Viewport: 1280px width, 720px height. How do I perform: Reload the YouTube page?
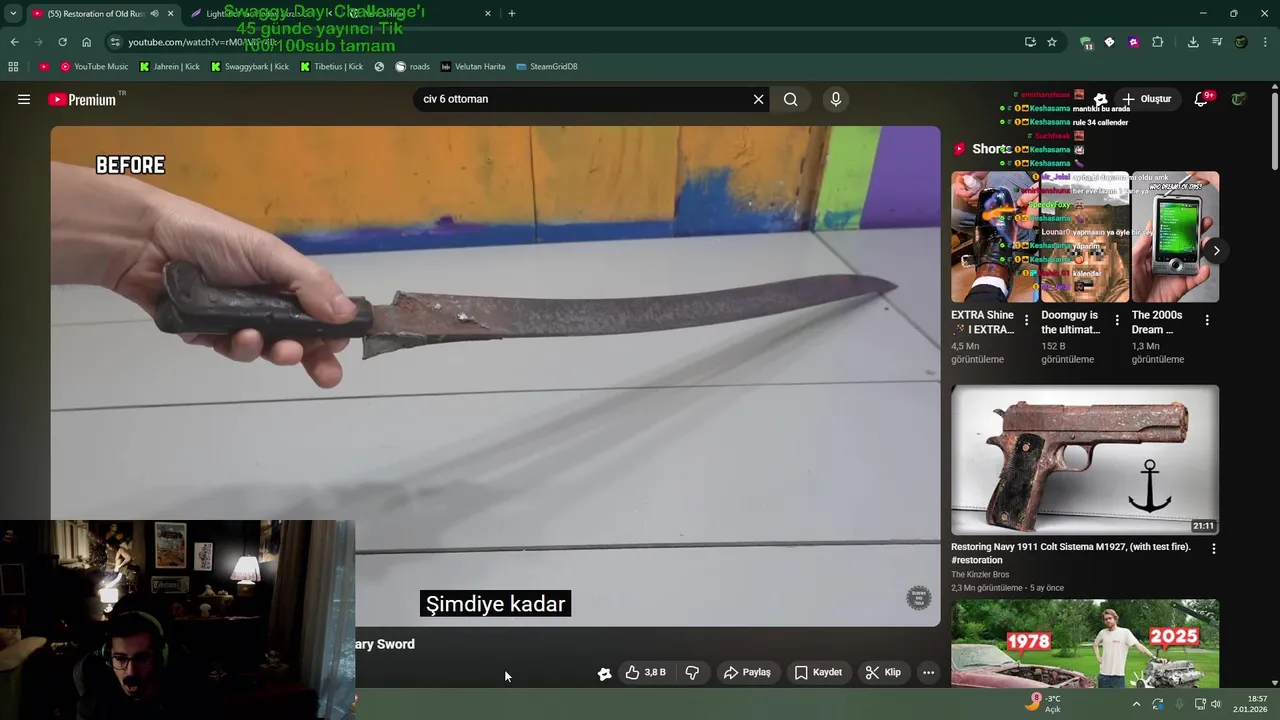point(62,42)
